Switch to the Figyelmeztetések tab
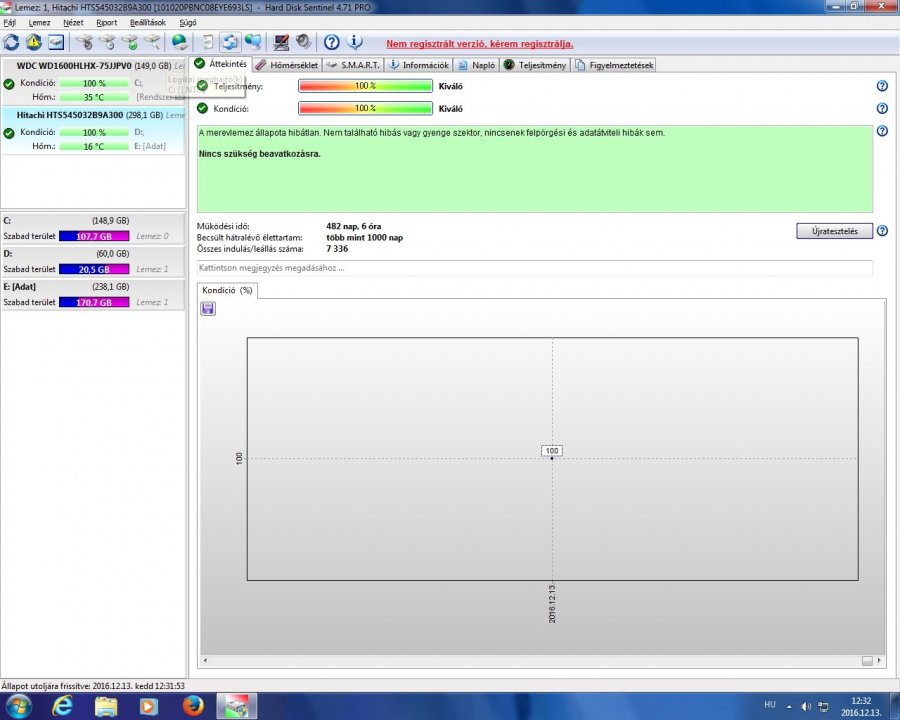The height and width of the screenshot is (720, 900). (614, 65)
